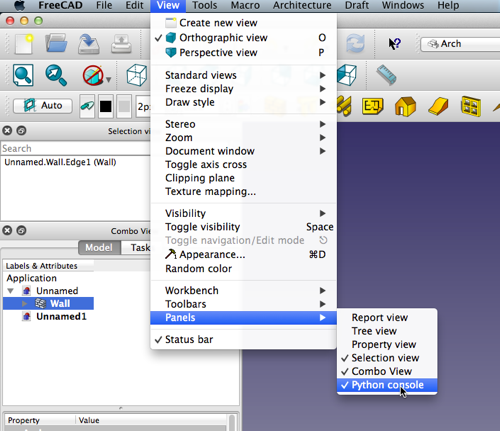The image size is (500, 431).
Task: Uncheck Combo View in Panels submenu
Action: [387, 371]
